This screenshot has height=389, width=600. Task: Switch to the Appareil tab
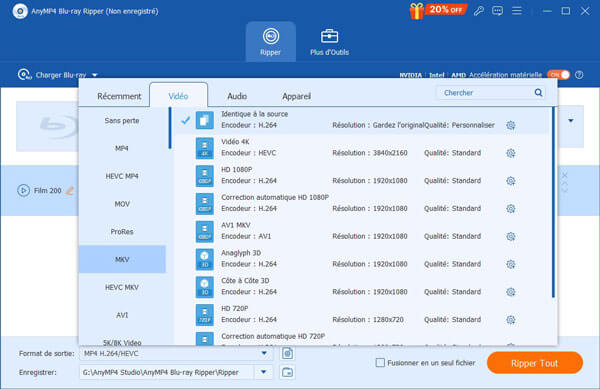point(296,96)
